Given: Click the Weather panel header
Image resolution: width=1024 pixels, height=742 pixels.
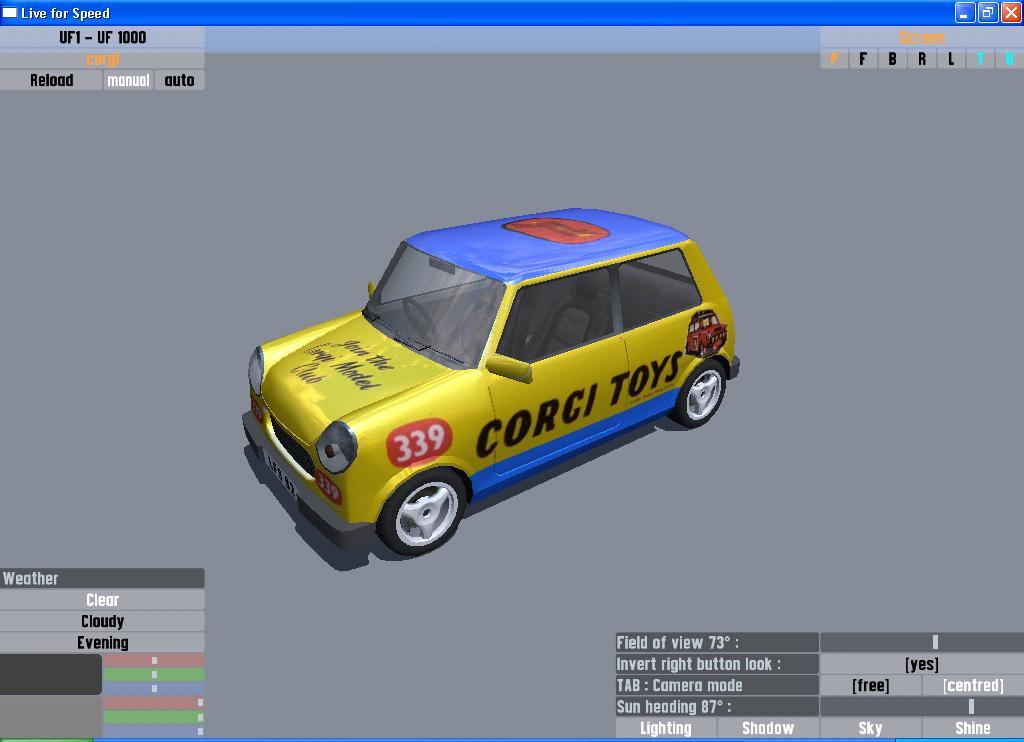Looking at the screenshot, I should [103, 578].
